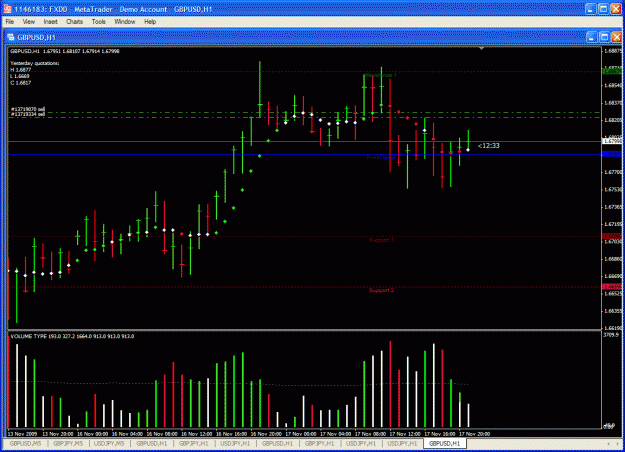Select the active white GBPUSD,H1 tab
The width and height of the screenshot is (625, 452).
[444, 443]
